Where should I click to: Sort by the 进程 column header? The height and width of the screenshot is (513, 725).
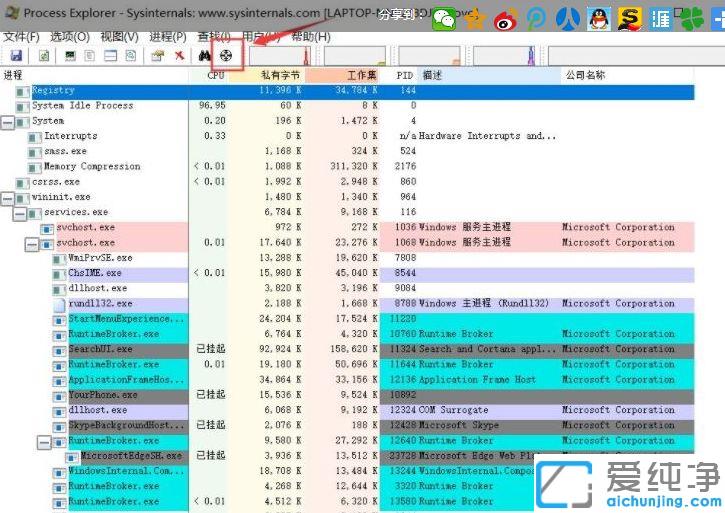click(95, 75)
